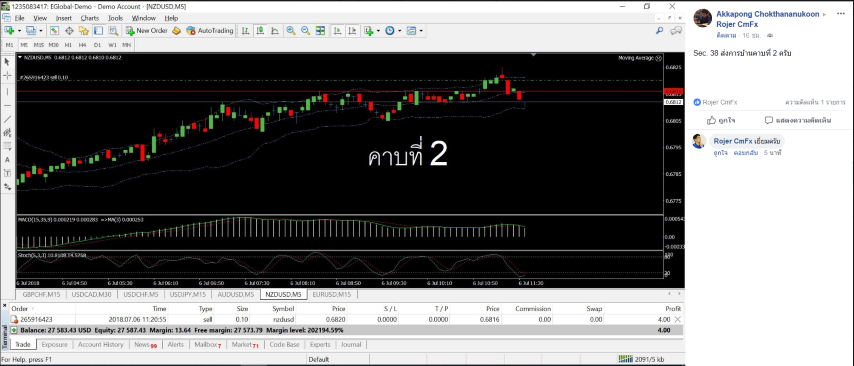Select the crosshair tool in left toolbar

point(8,76)
